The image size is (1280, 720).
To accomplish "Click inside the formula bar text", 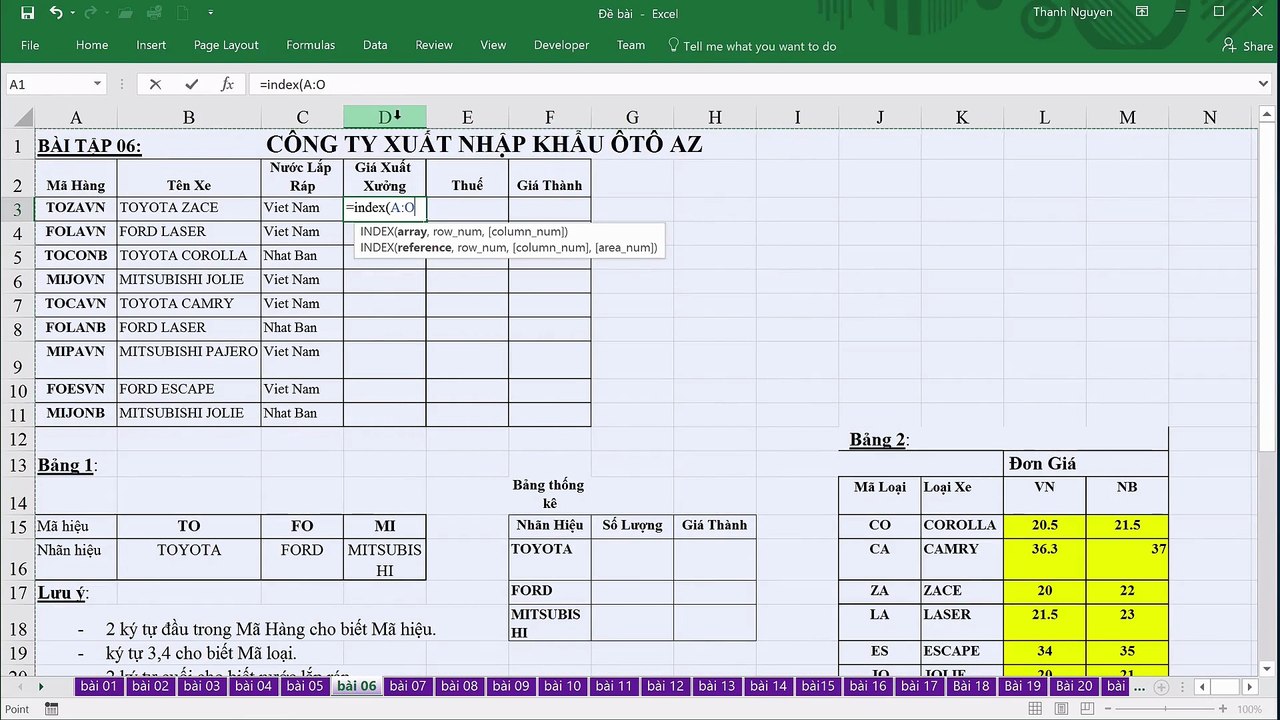I will tap(750, 84).
